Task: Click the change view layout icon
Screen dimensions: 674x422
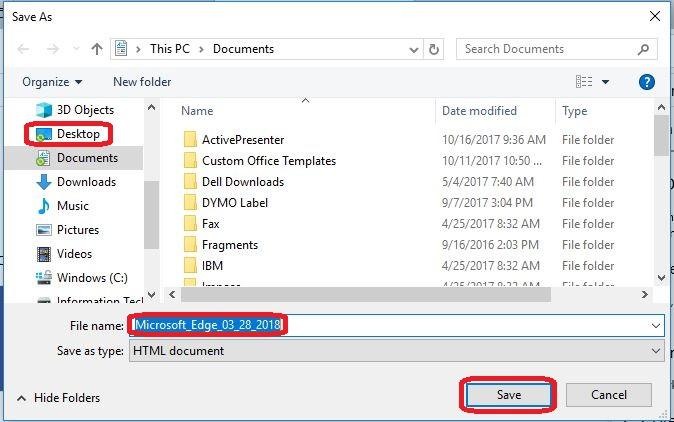Action: (584, 82)
